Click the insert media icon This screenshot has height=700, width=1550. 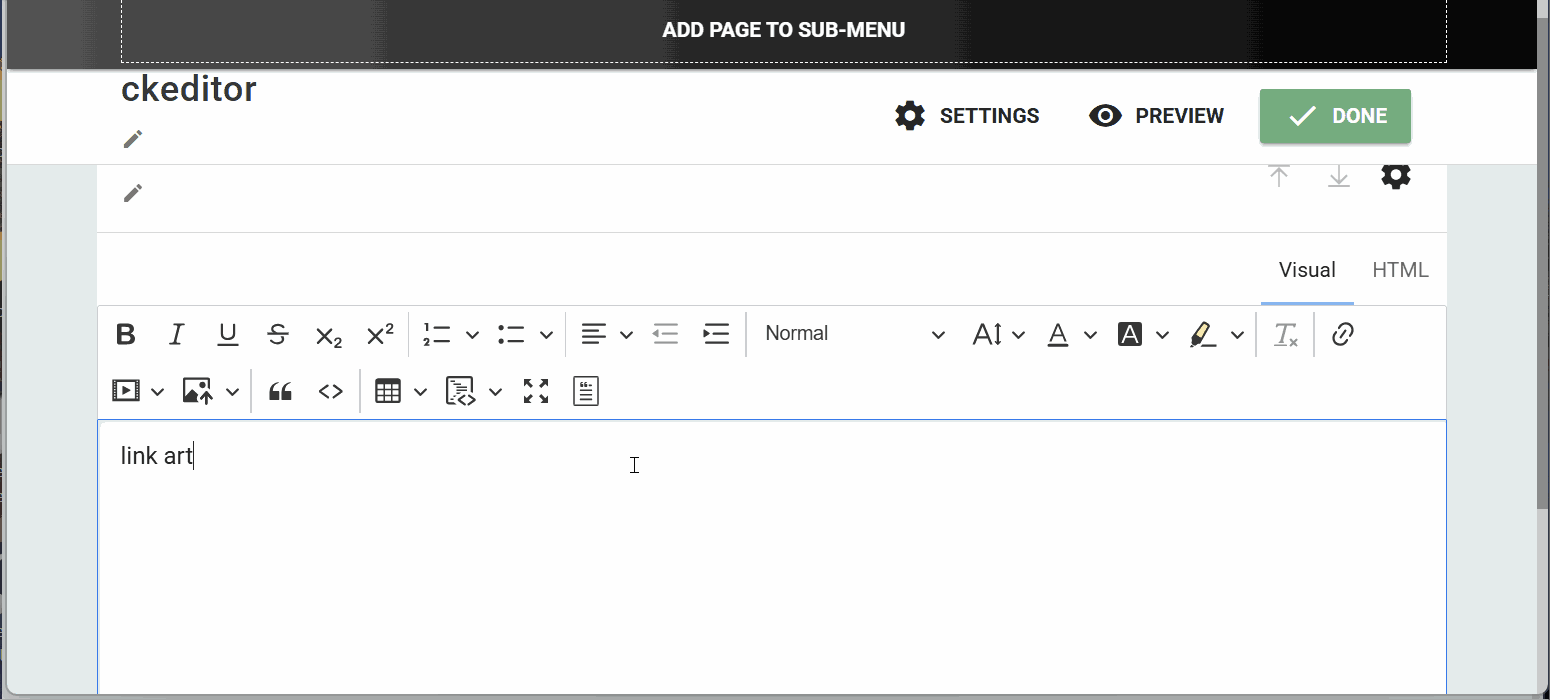[126, 391]
